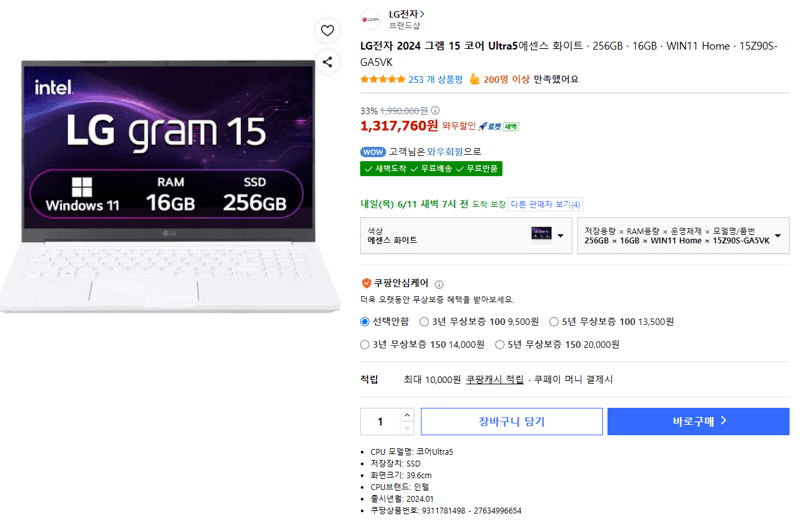
Task: Open 253 개 상품평 reviews link
Action: [435, 79]
